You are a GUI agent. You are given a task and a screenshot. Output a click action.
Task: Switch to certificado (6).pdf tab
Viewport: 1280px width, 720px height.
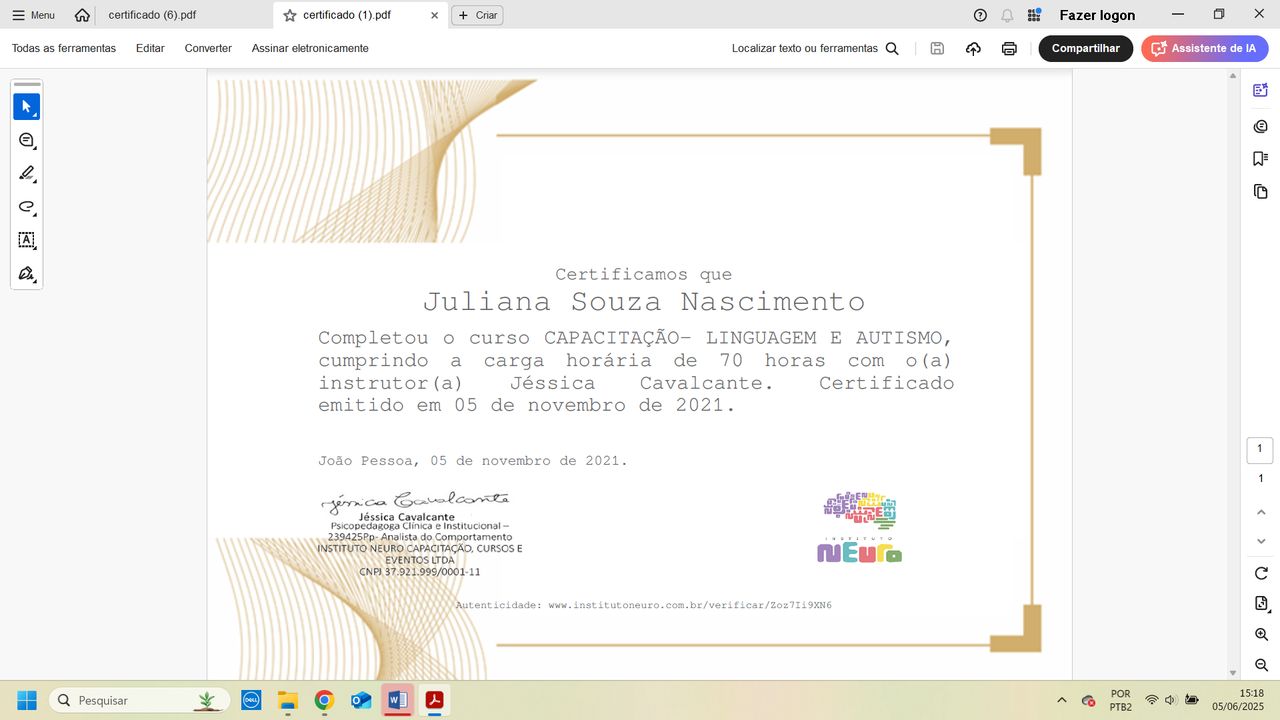(152, 15)
